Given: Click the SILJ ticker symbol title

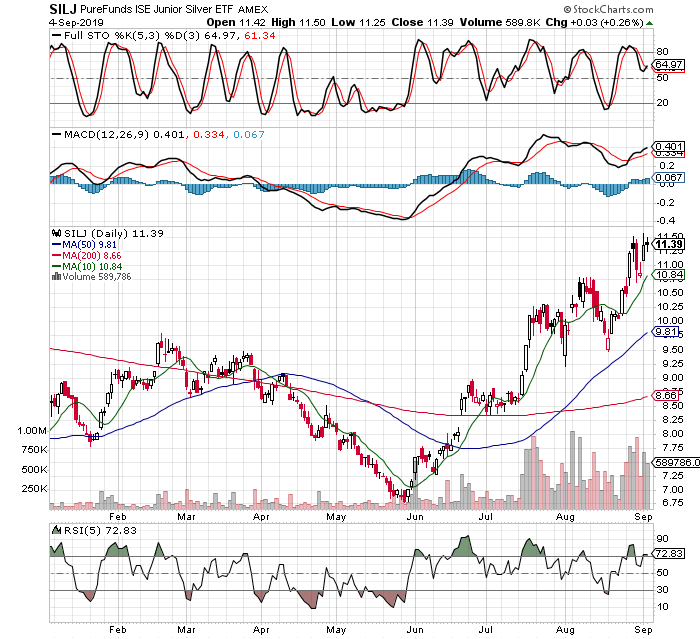Looking at the screenshot, I should click(x=63, y=9).
